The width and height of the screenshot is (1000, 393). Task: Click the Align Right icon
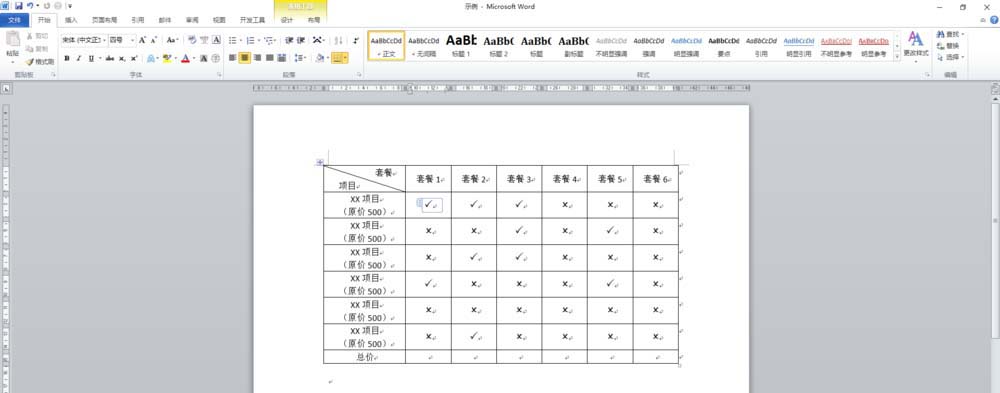257,58
